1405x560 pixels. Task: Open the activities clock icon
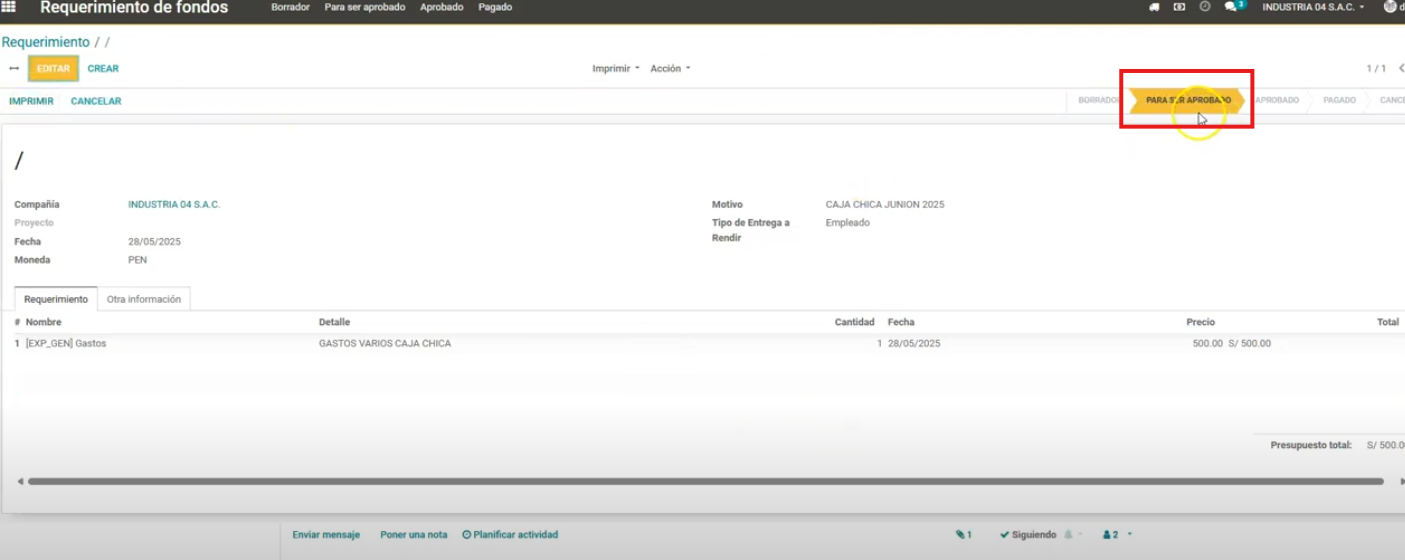pos(1205,7)
